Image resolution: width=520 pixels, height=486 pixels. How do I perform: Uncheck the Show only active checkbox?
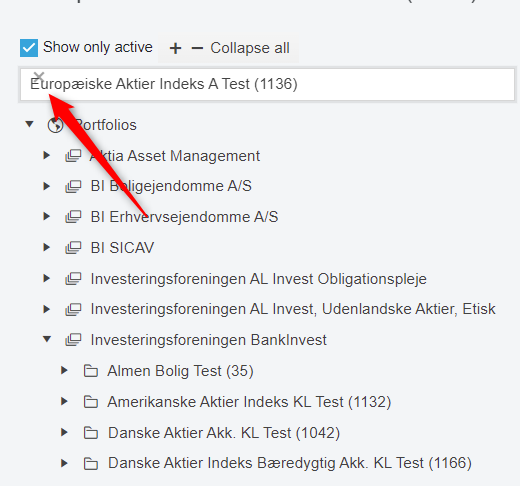[x=29, y=48]
